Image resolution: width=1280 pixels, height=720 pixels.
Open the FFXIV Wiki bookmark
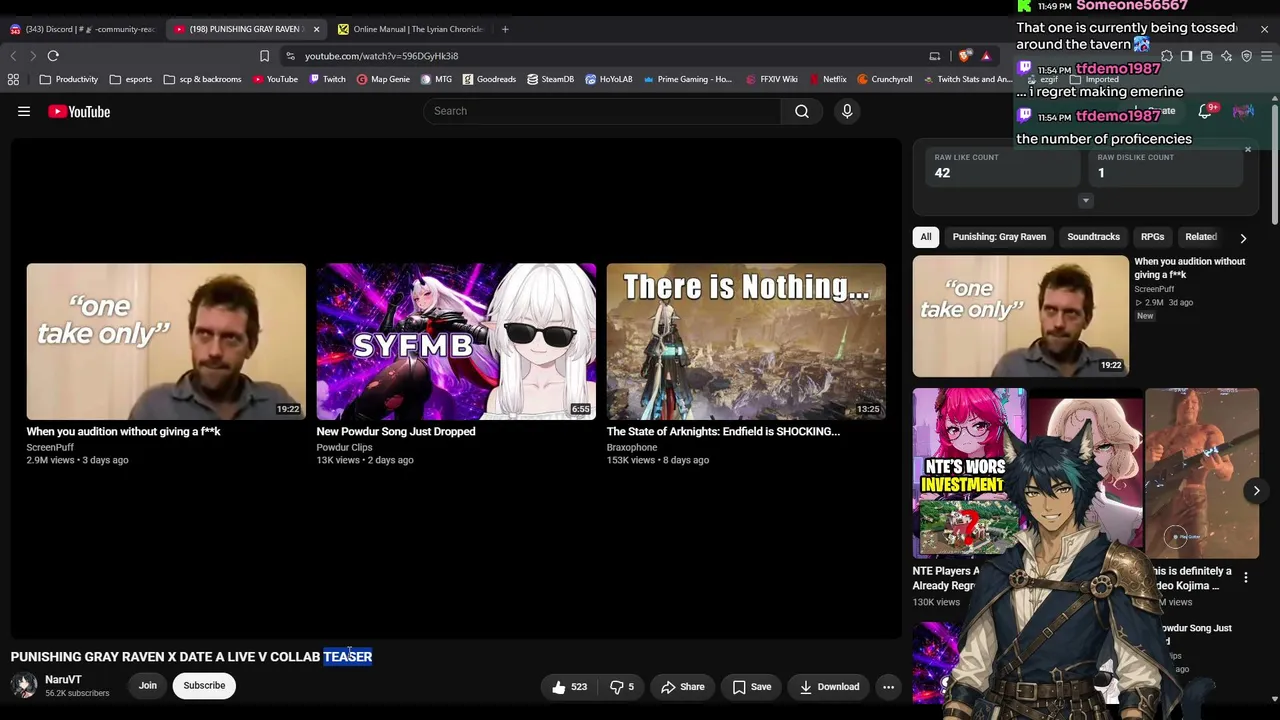point(772,79)
